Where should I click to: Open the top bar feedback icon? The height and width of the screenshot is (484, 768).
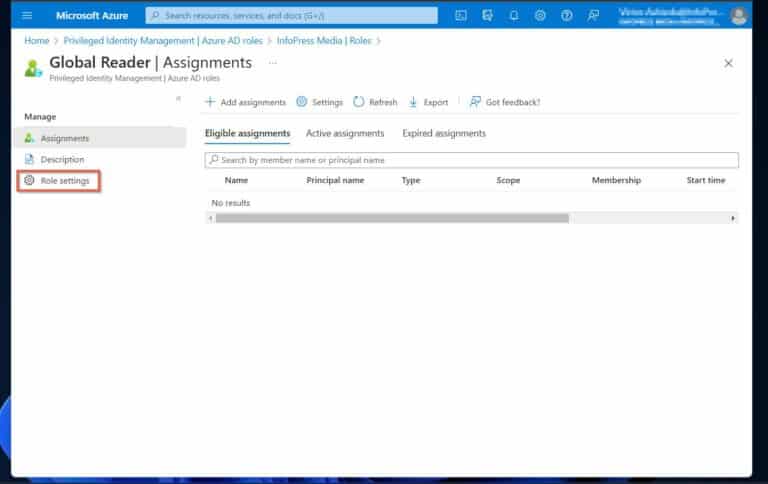click(593, 16)
